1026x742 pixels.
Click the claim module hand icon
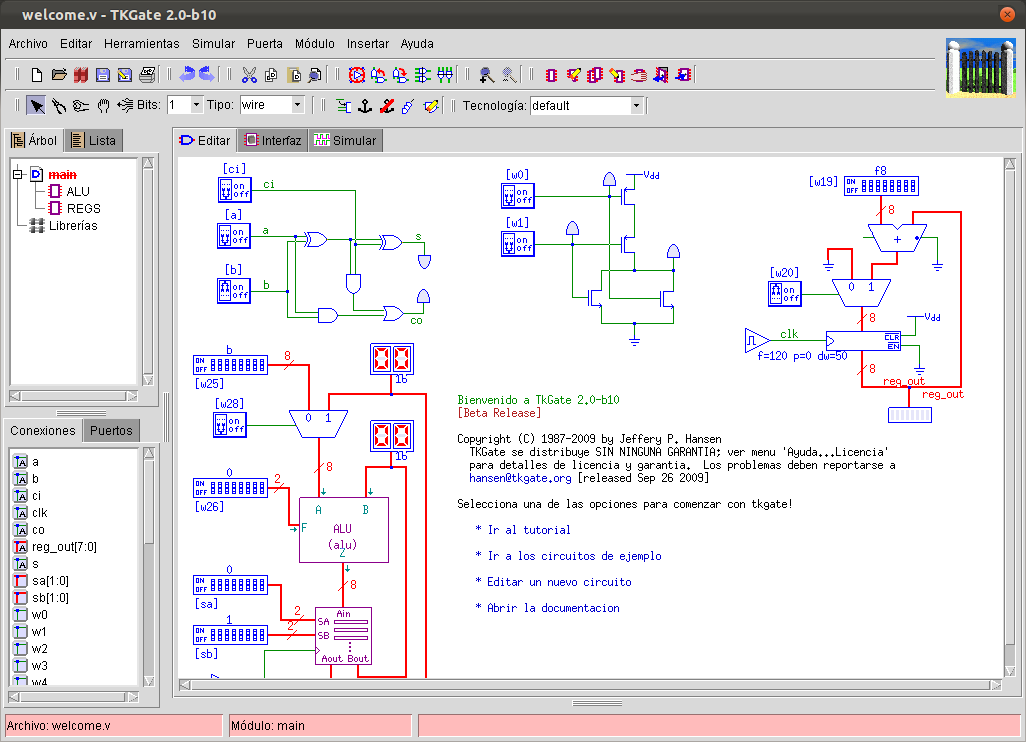pyautogui.click(x=639, y=75)
